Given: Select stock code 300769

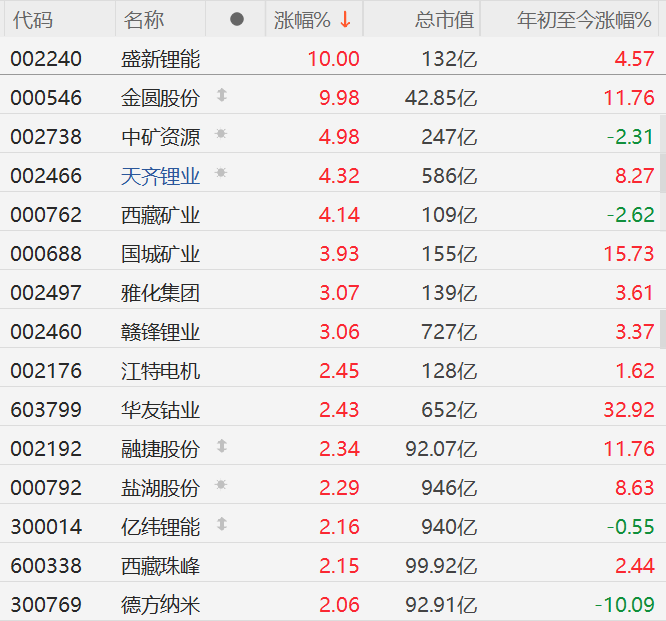Looking at the screenshot, I should click(x=46, y=605).
